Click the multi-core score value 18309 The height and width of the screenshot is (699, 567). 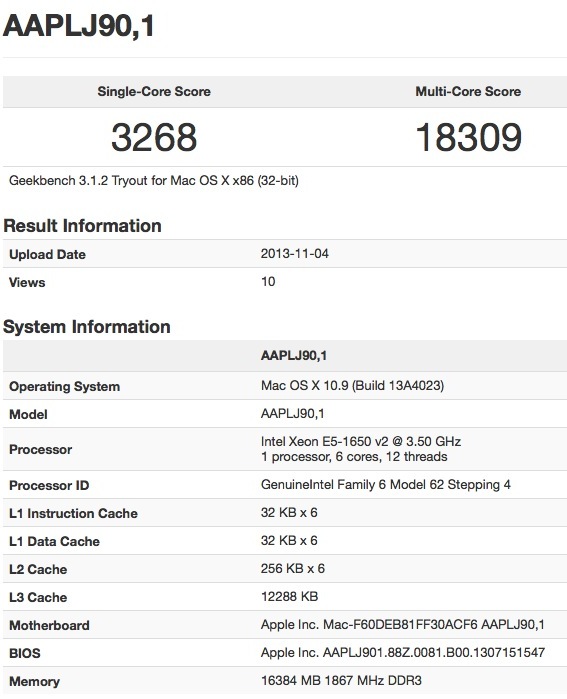click(468, 137)
